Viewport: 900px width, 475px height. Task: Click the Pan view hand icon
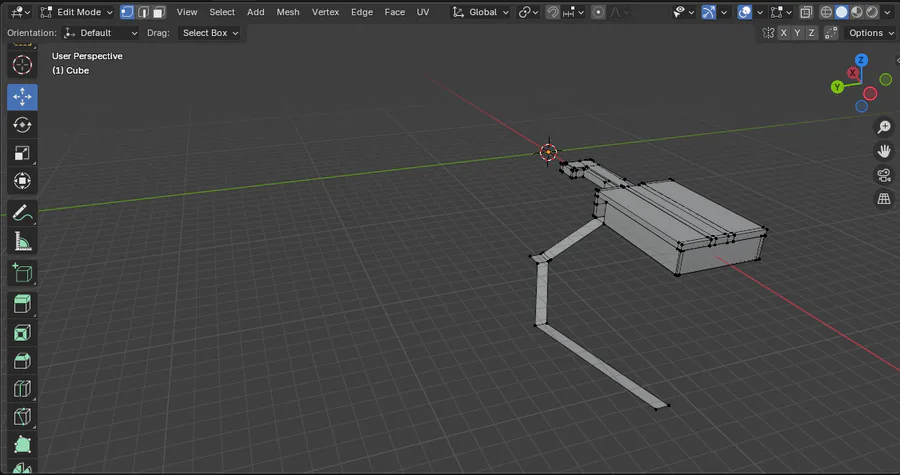pos(884,151)
